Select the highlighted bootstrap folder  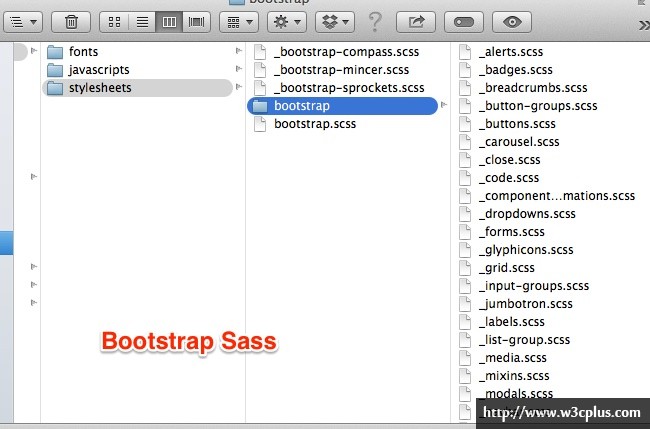342,106
